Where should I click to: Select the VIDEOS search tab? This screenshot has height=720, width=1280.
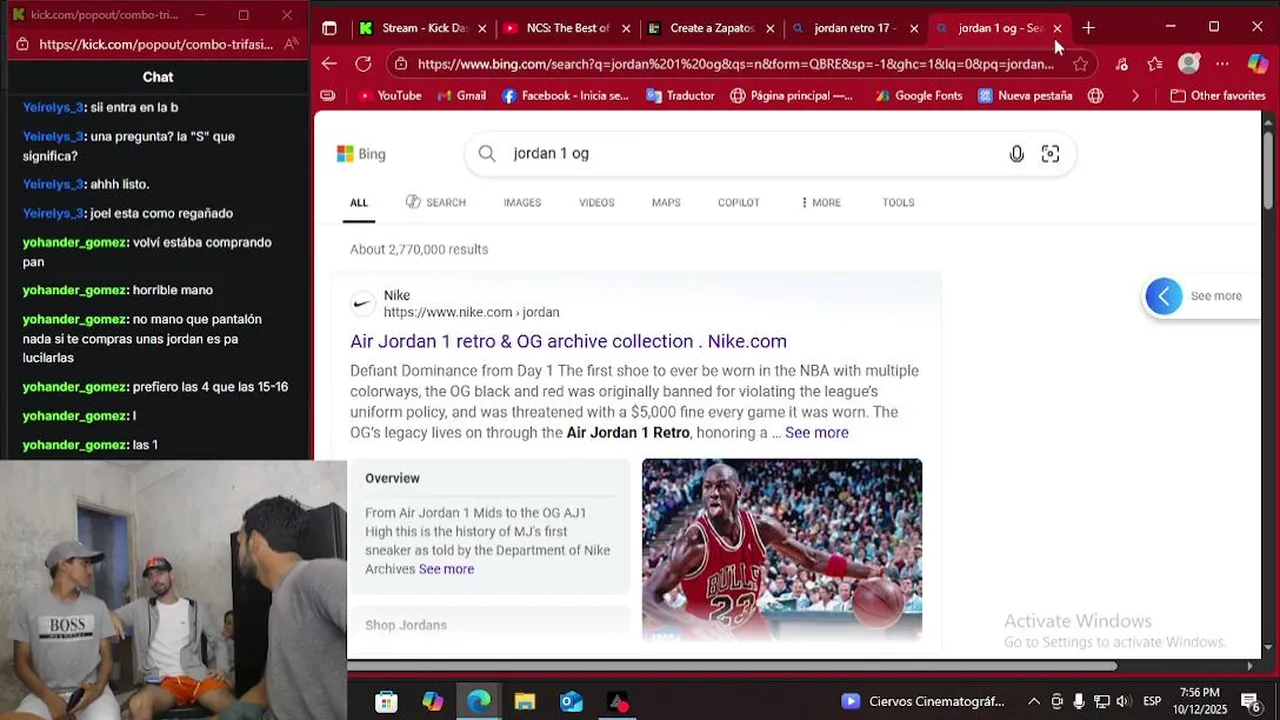[x=597, y=202]
